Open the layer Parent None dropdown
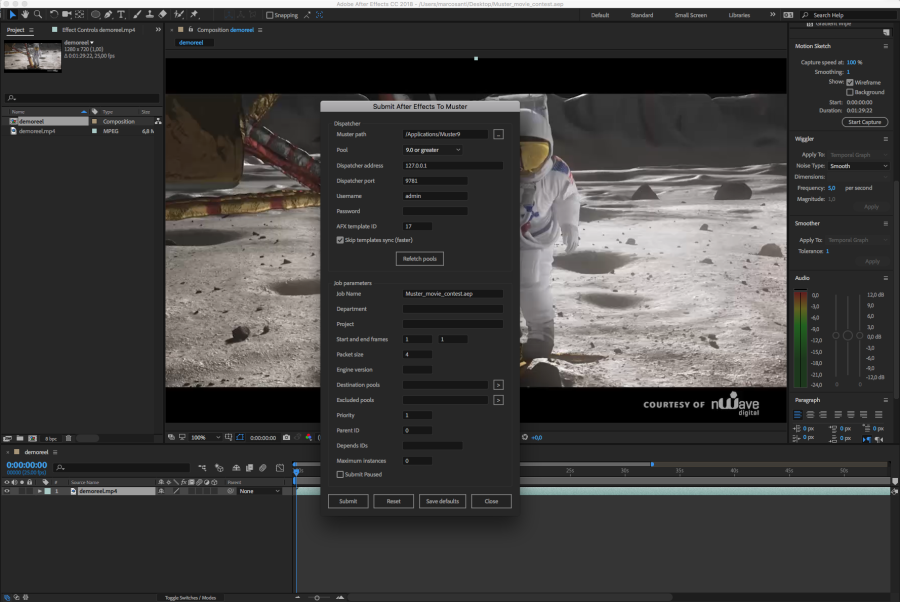The height and width of the screenshot is (602, 900). coord(259,491)
